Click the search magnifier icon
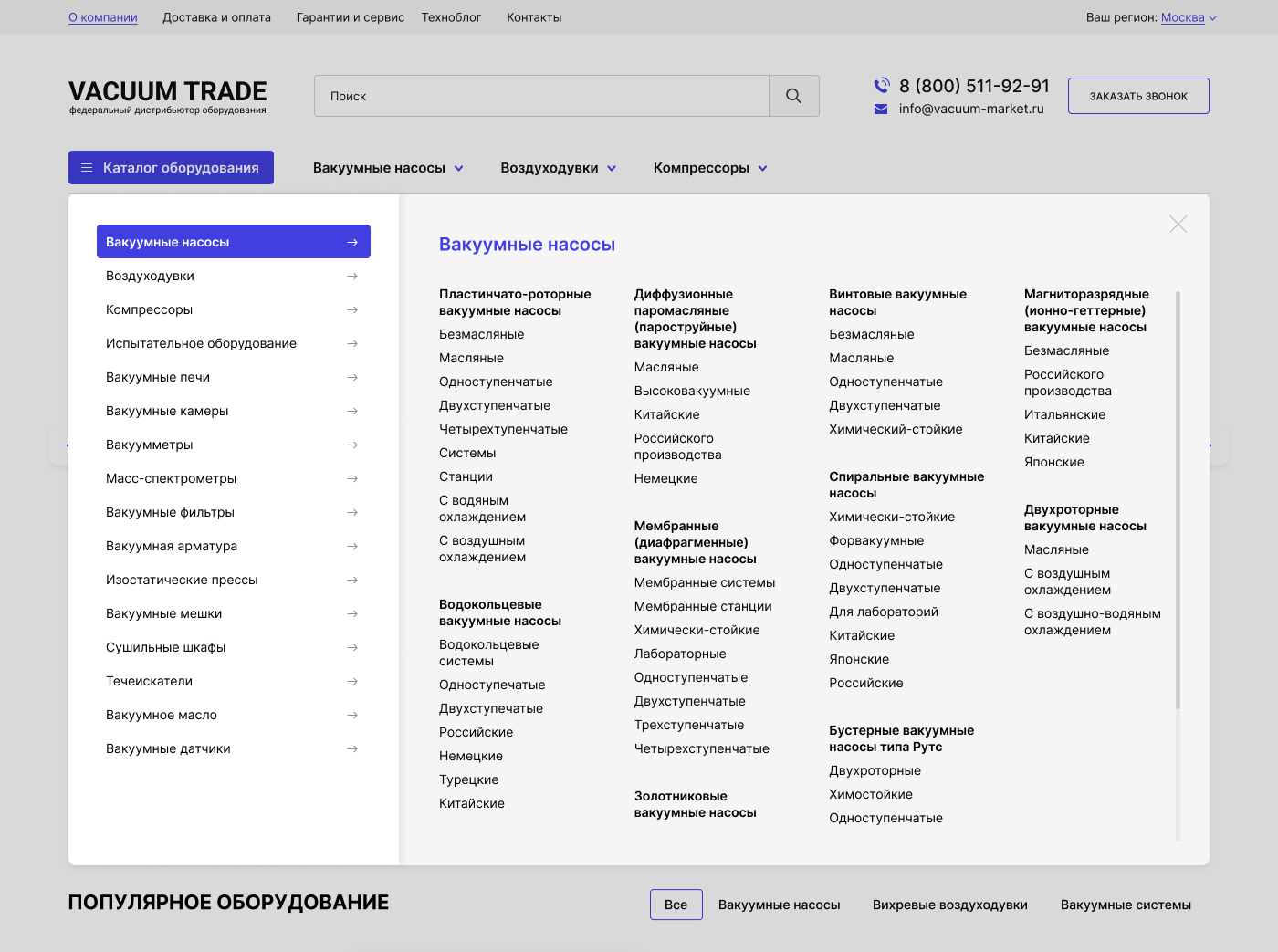This screenshot has height=952, width=1278. [793, 96]
